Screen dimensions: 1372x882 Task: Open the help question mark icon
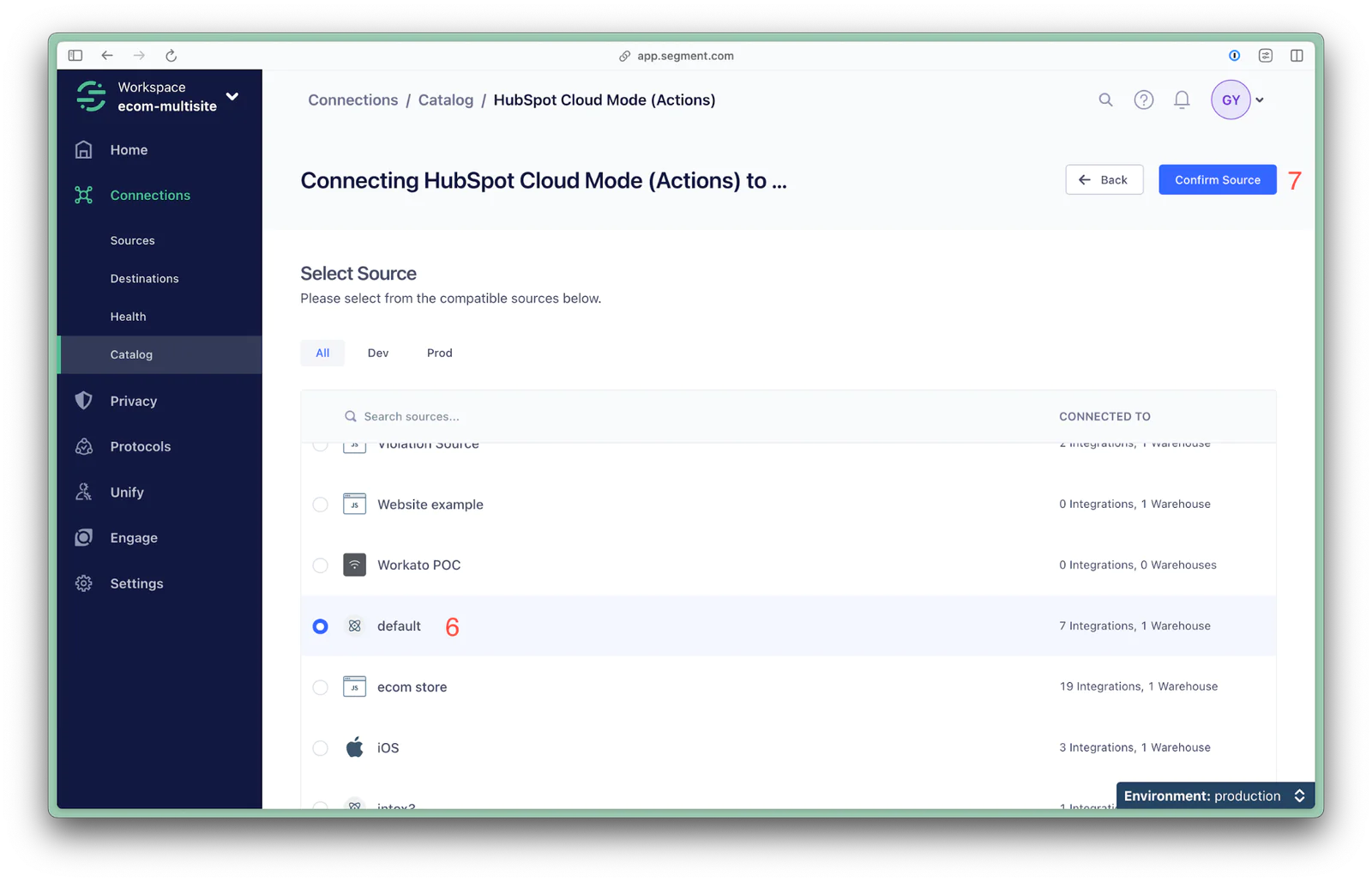[1143, 100]
